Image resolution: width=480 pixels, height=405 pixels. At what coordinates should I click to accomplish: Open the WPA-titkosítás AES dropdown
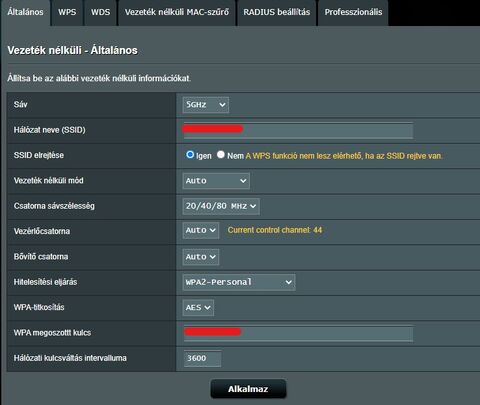198,308
